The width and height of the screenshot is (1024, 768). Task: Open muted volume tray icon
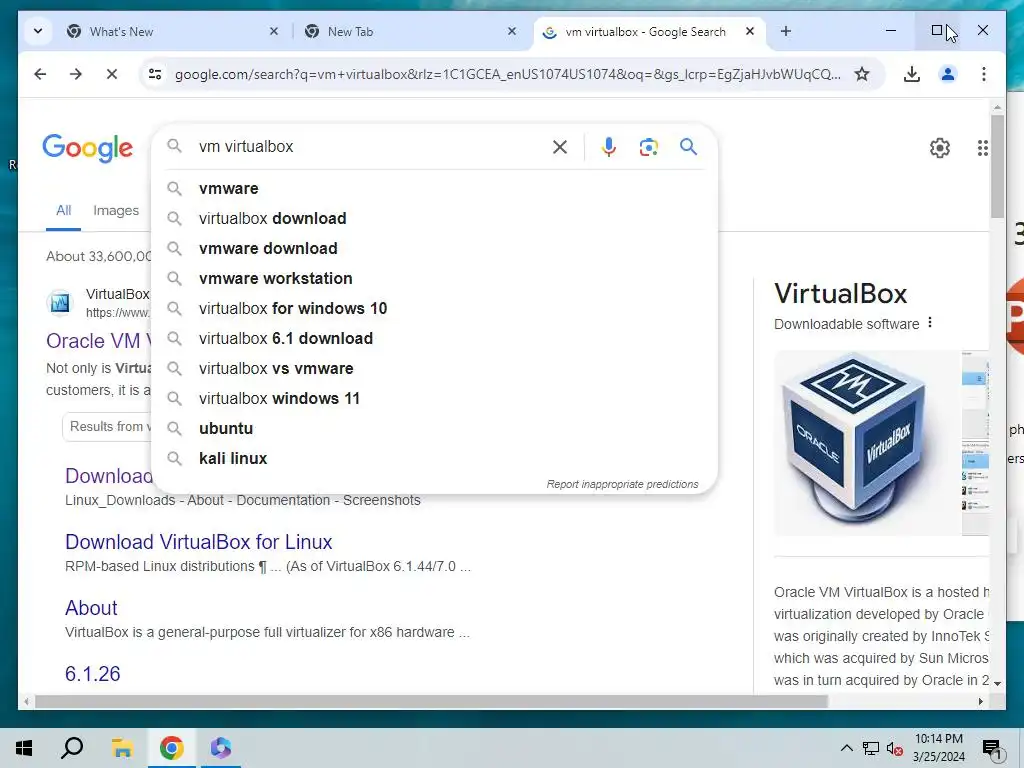895,748
